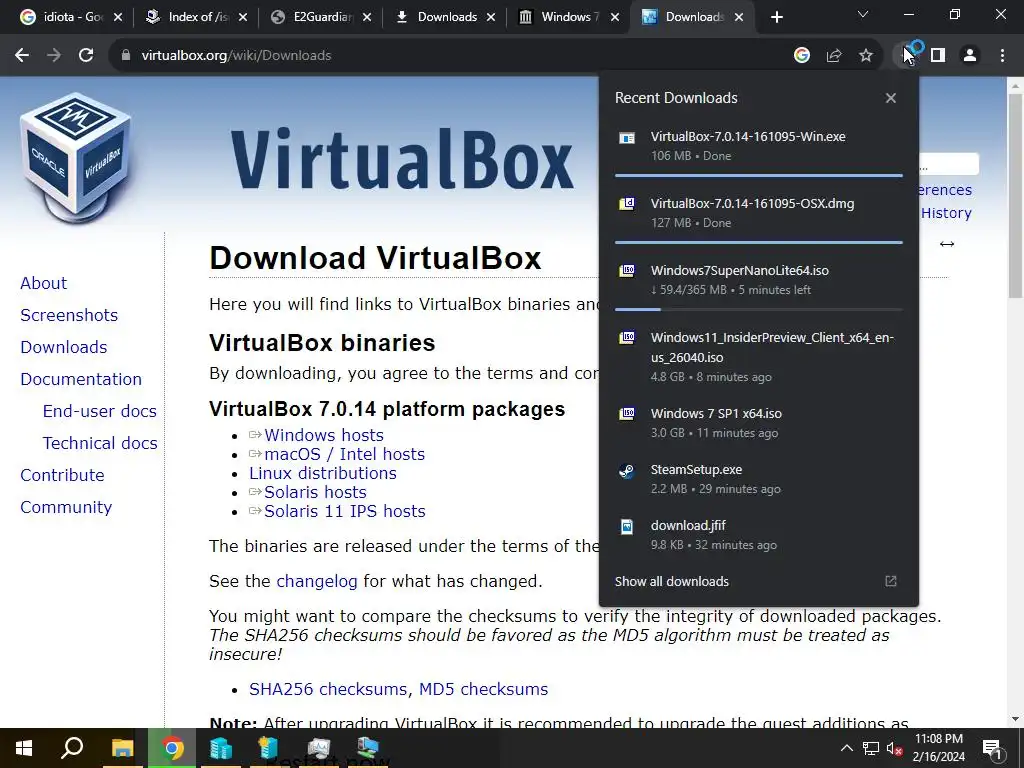Click the muted volume tray icon

[895, 748]
